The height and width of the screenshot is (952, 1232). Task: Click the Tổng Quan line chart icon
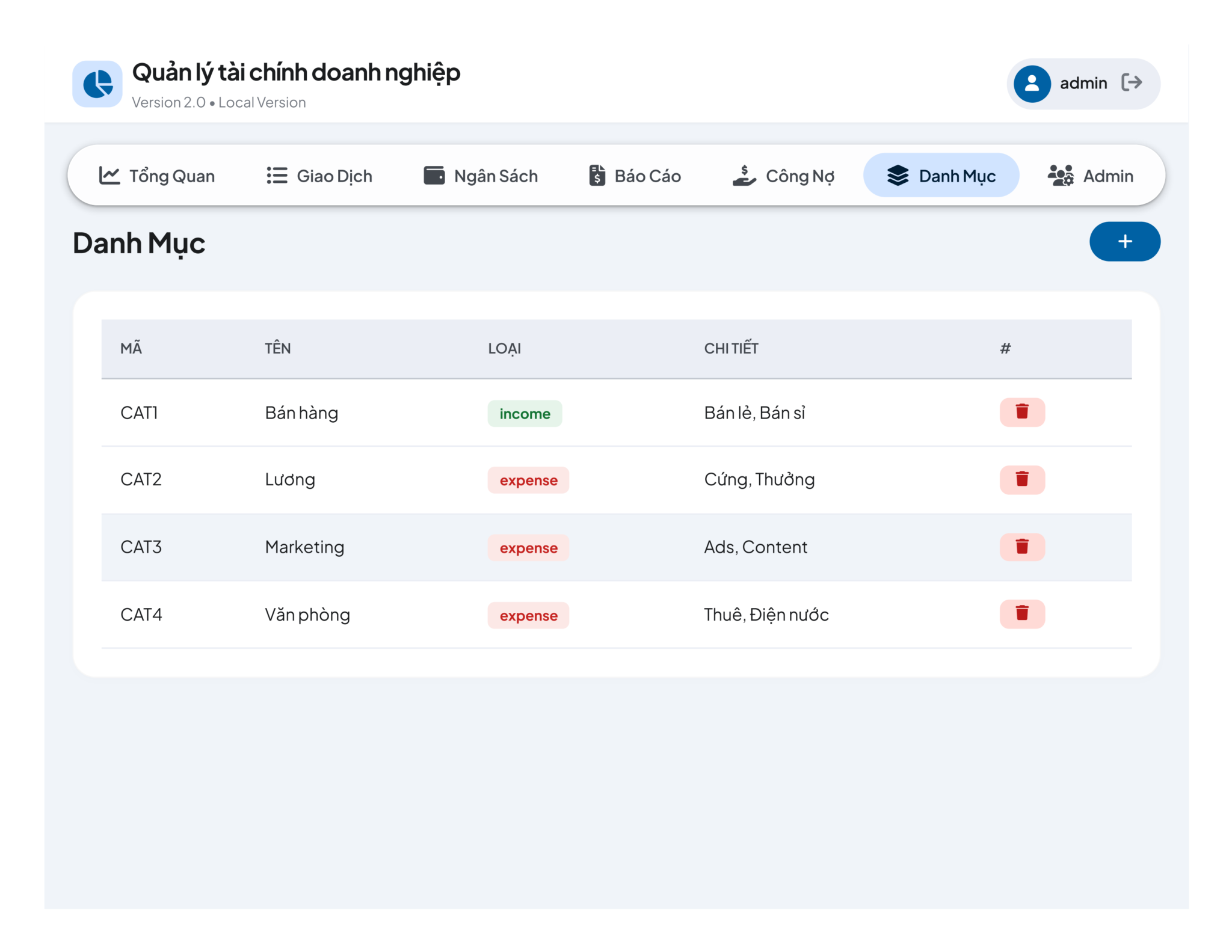pyautogui.click(x=109, y=176)
